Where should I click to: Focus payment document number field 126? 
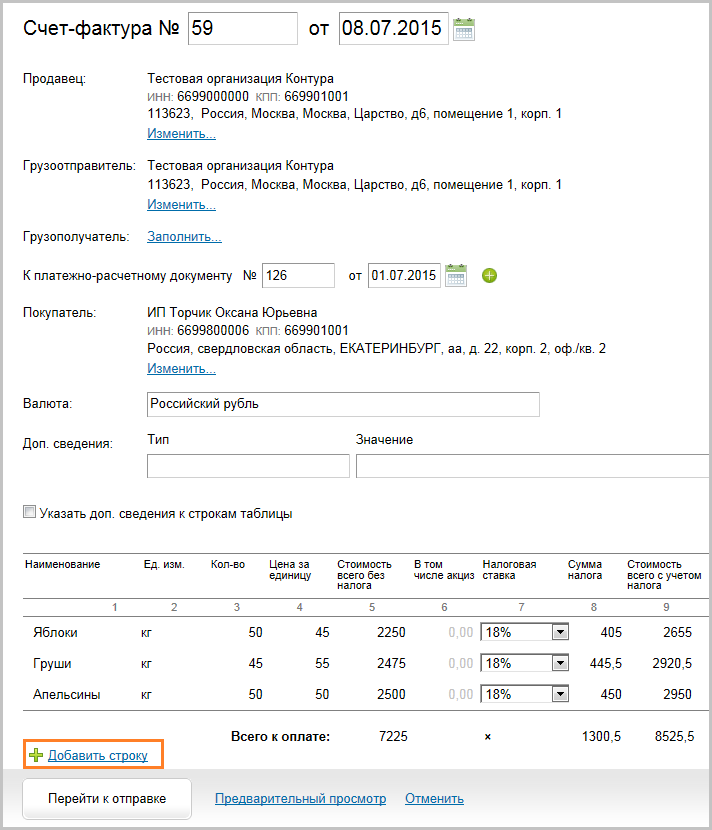299,275
